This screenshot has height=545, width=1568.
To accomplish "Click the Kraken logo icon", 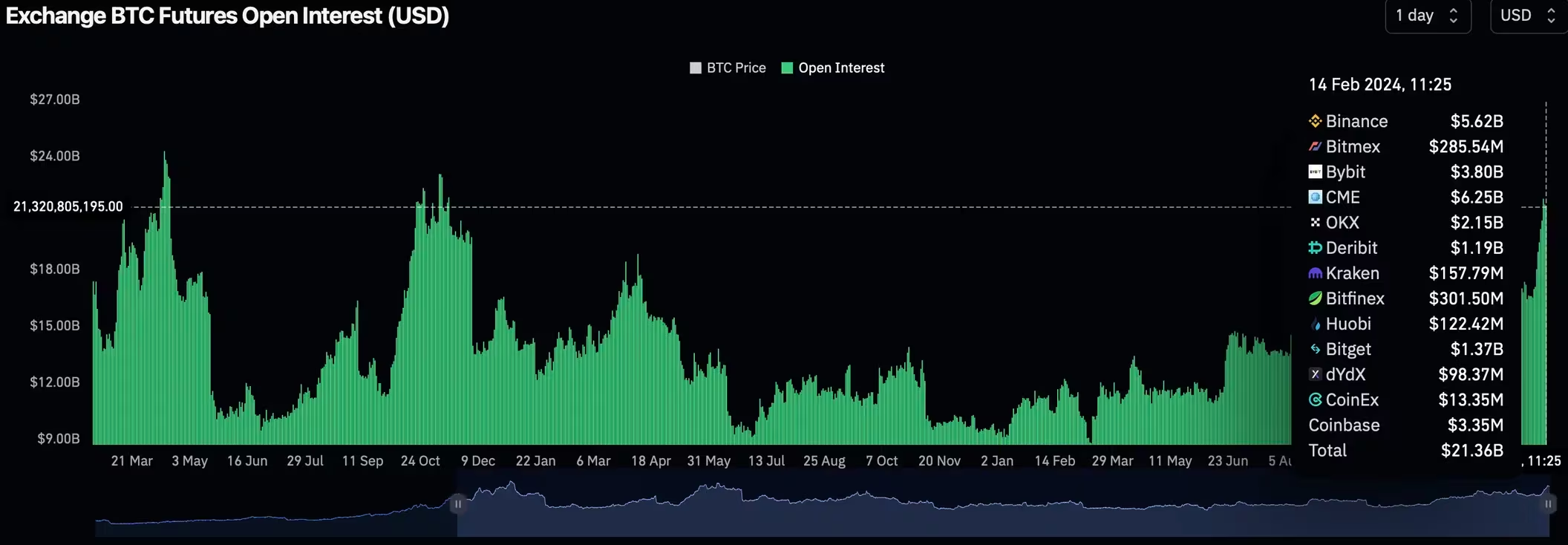I will click(1315, 273).
